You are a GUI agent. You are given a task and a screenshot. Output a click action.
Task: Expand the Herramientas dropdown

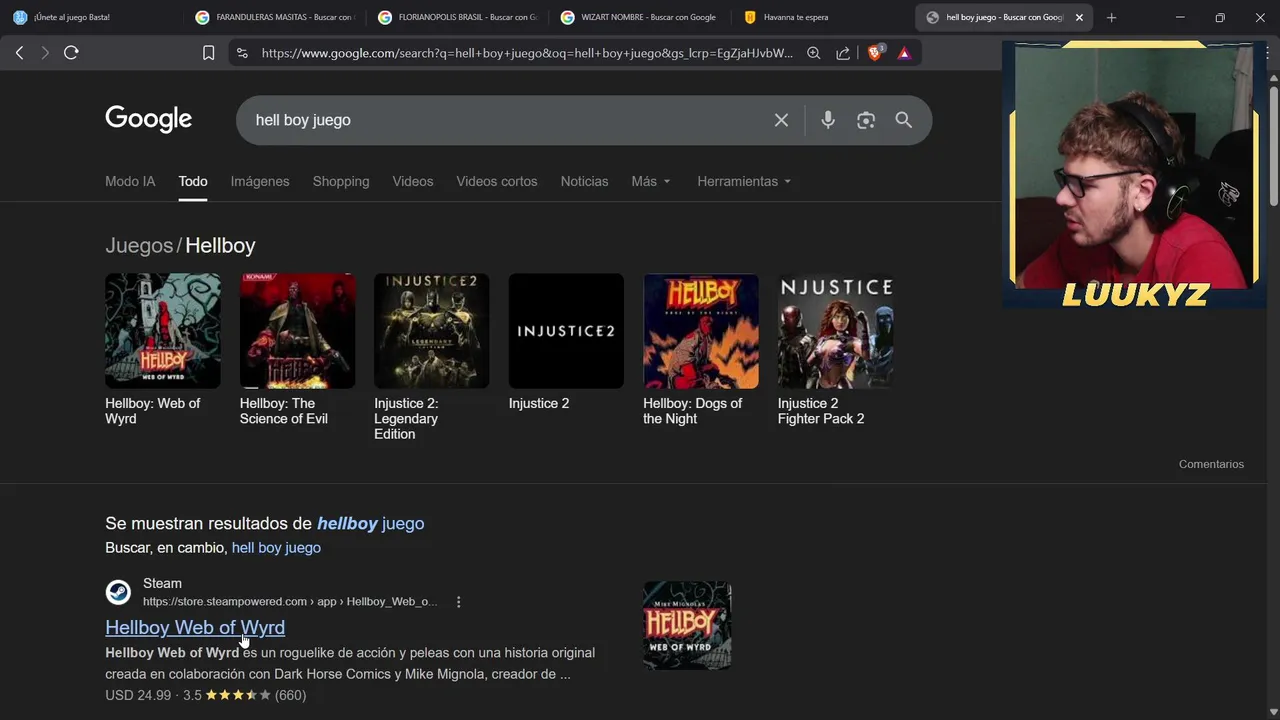(744, 181)
